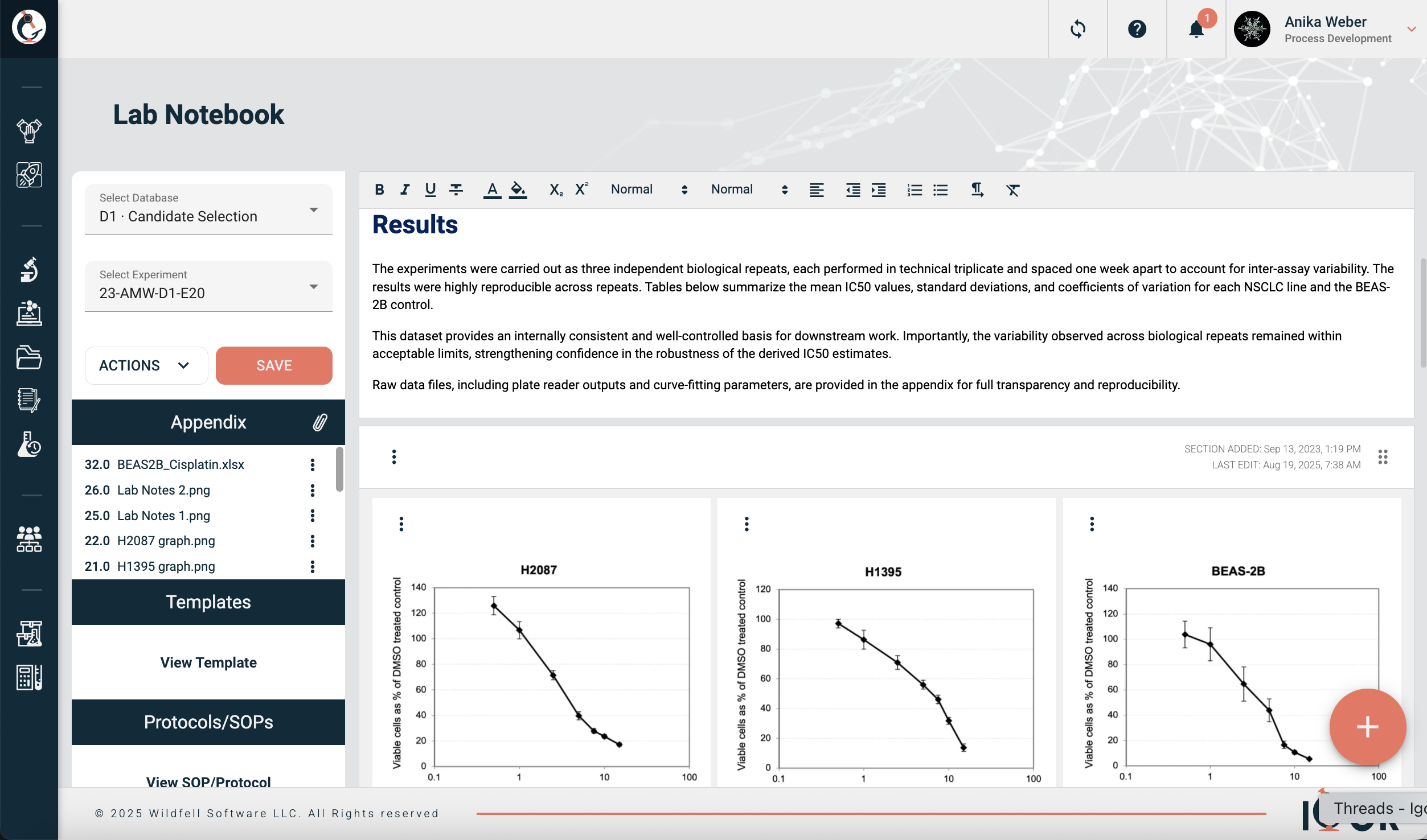The height and width of the screenshot is (840, 1427).
Task: Open the lab equipment sidebar icon
Action: (x=29, y=633)
